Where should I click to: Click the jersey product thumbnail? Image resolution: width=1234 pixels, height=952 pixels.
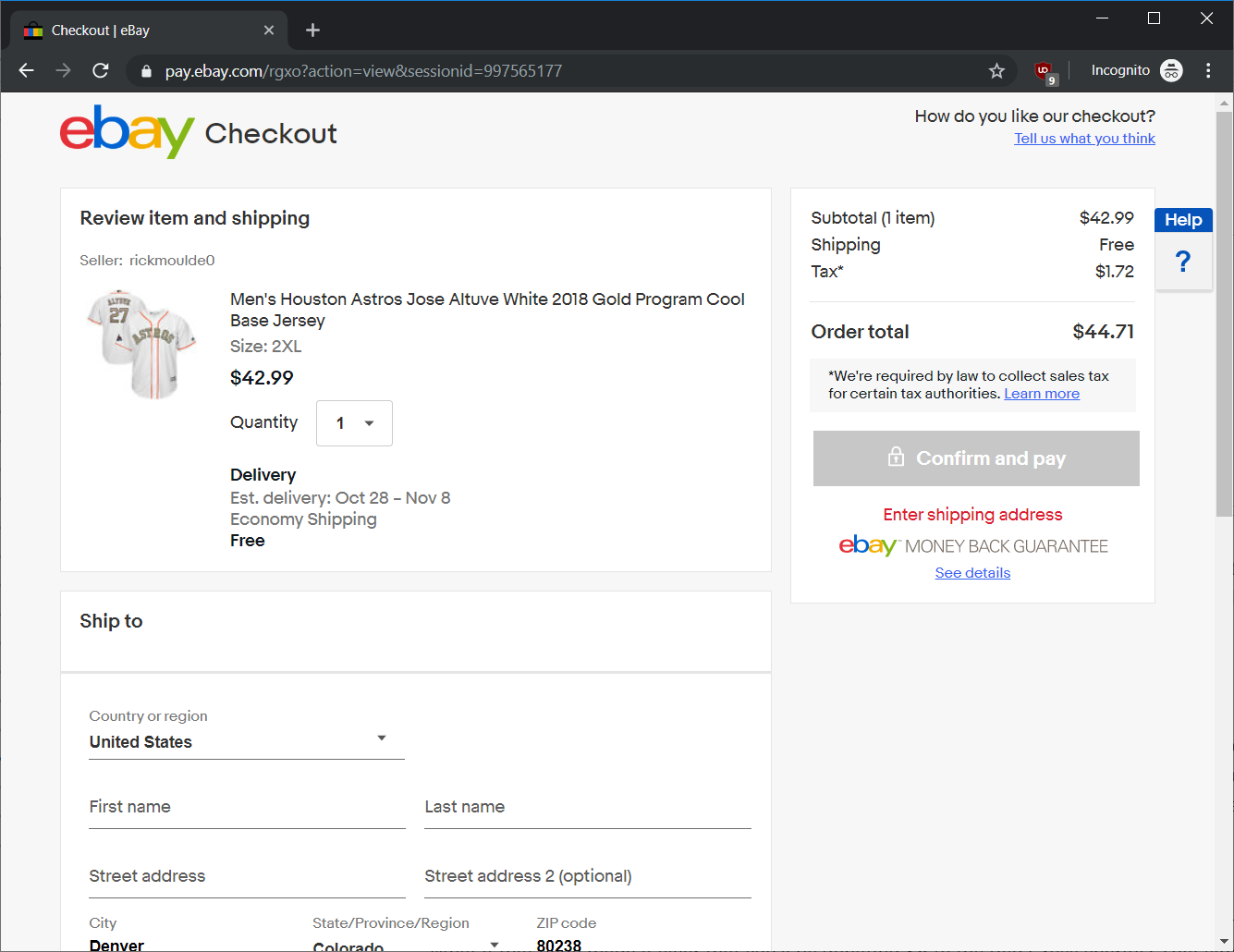tap(142, 344)
